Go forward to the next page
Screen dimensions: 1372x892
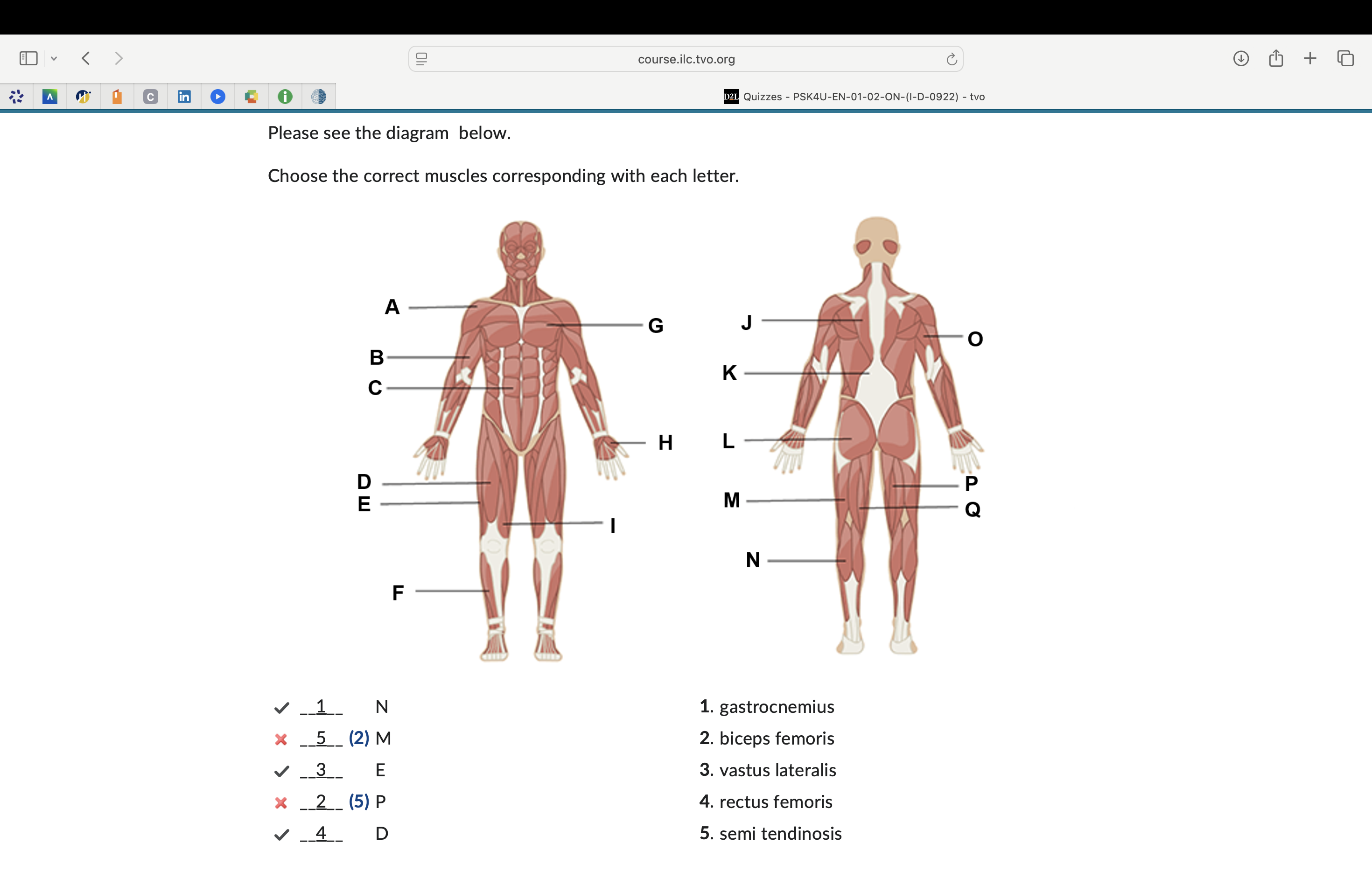(119, 58)
